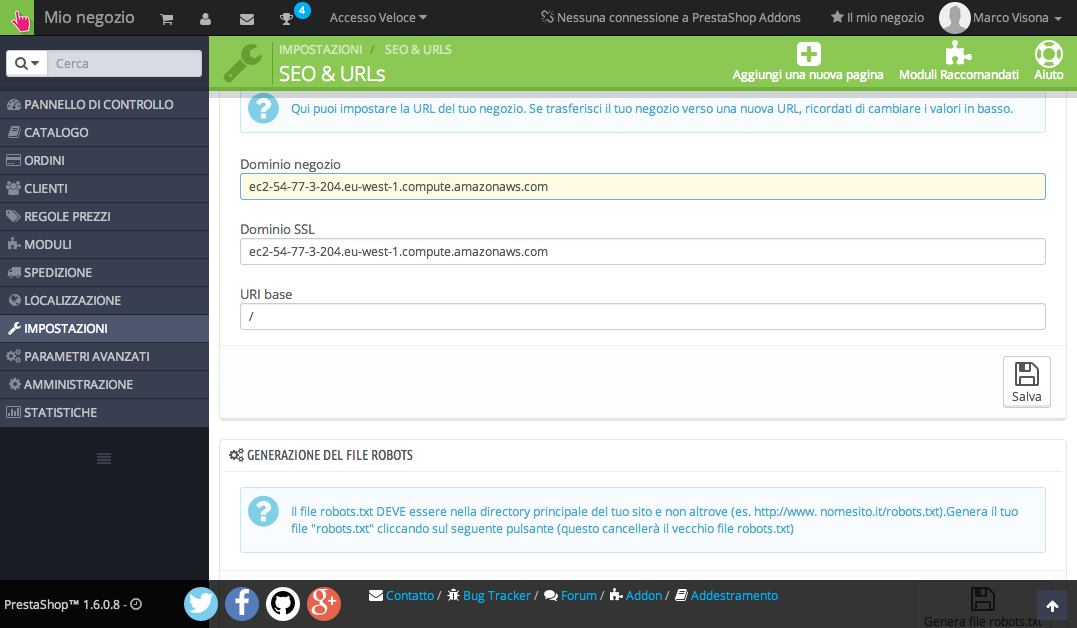This screenshot has height=628, width=1077.
Task: Edit the Dominio negozio field
Action: tap(642, 187)
